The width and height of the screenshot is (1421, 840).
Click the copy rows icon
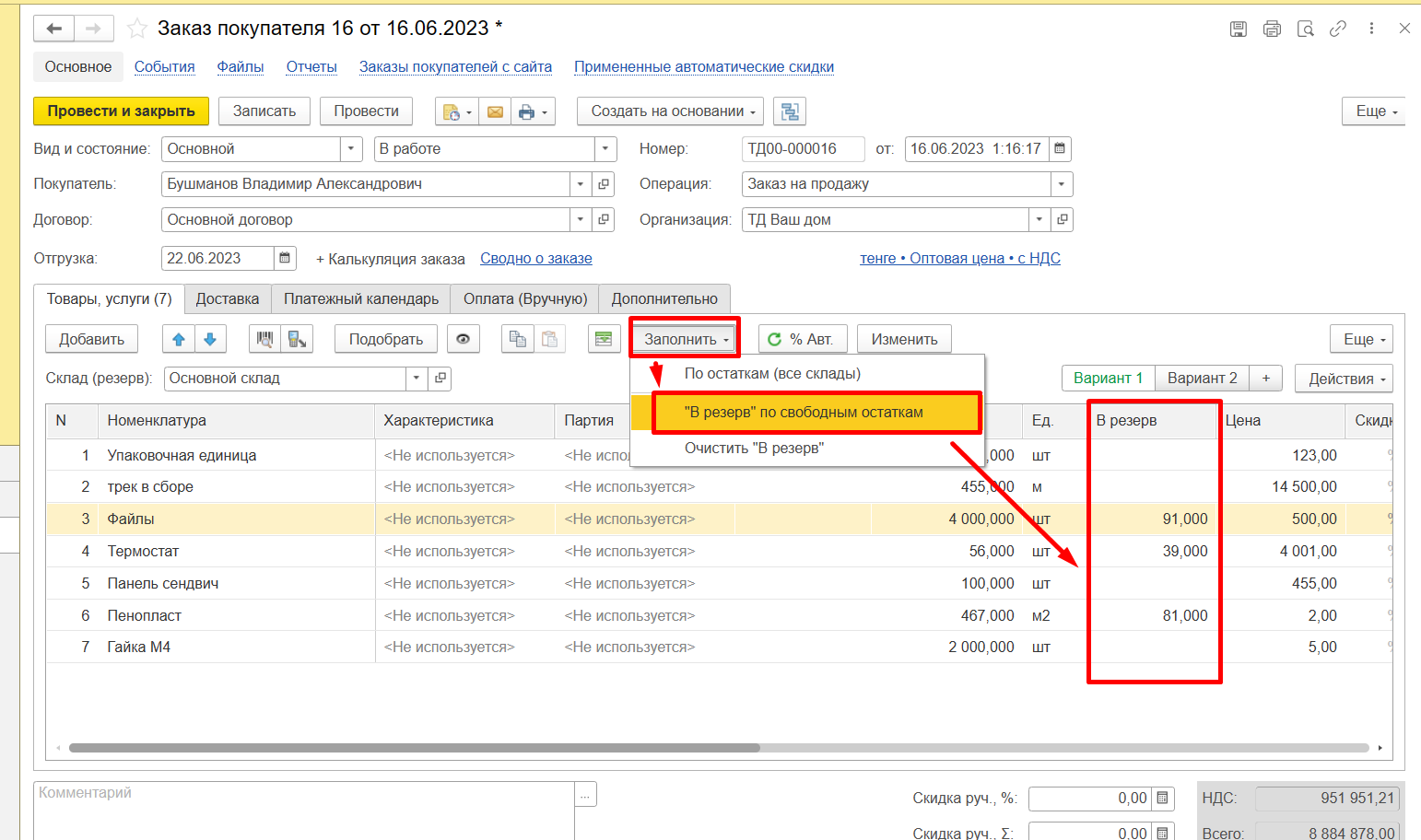(518, 339)
